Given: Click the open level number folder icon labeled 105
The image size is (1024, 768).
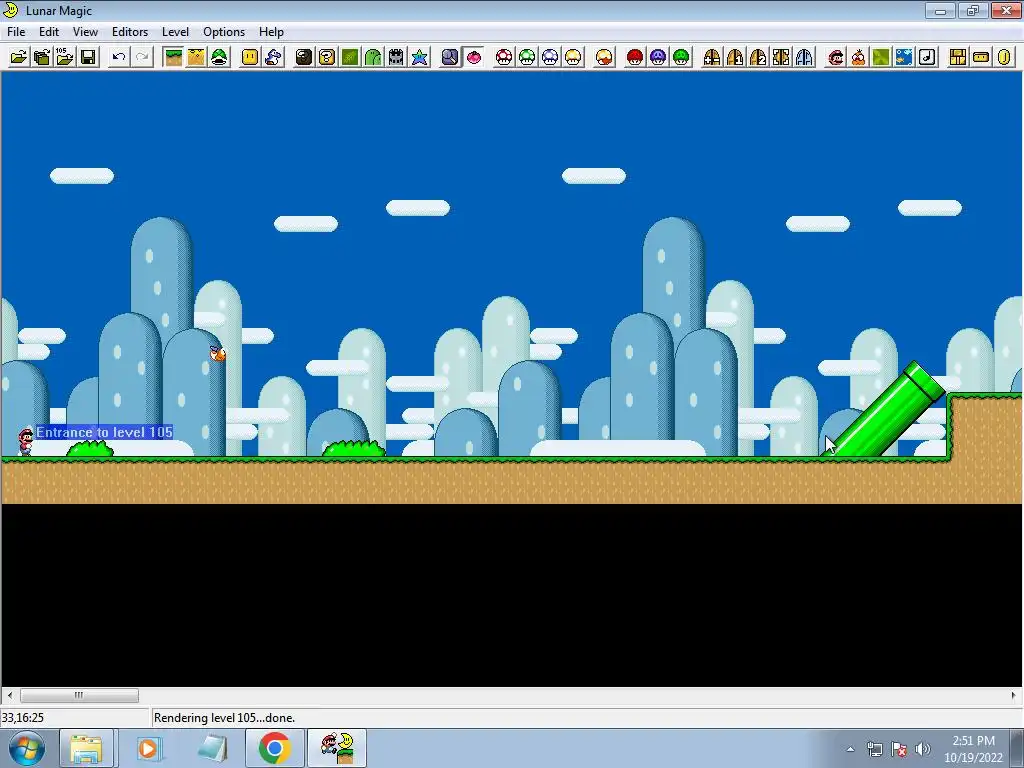Looking at the screenshot, I should coord(65,57).
